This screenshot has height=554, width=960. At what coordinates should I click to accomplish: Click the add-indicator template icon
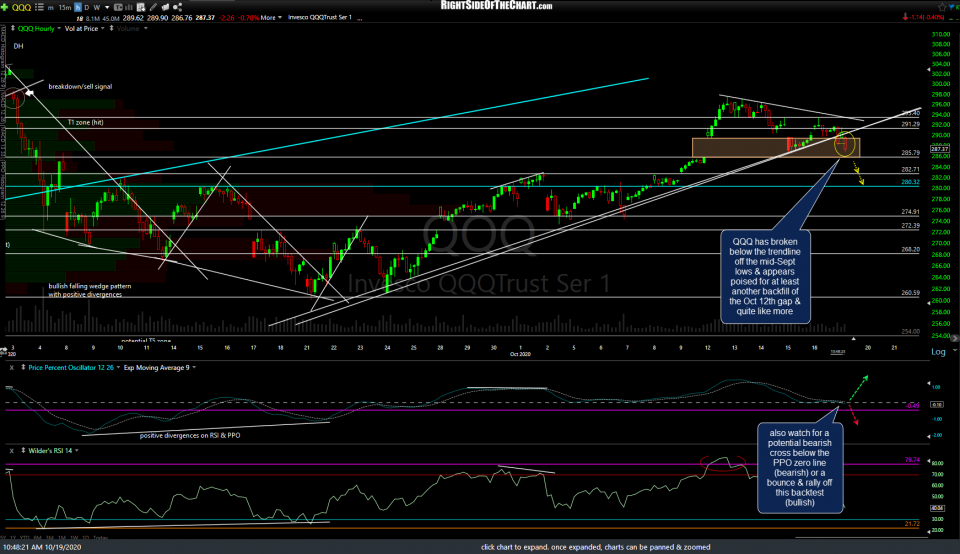point(141,7)
